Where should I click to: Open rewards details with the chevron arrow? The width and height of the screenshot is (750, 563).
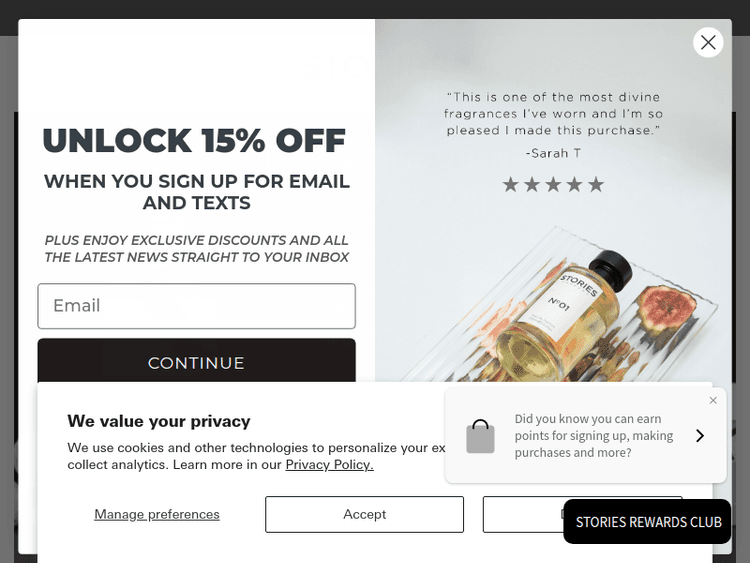700,436
